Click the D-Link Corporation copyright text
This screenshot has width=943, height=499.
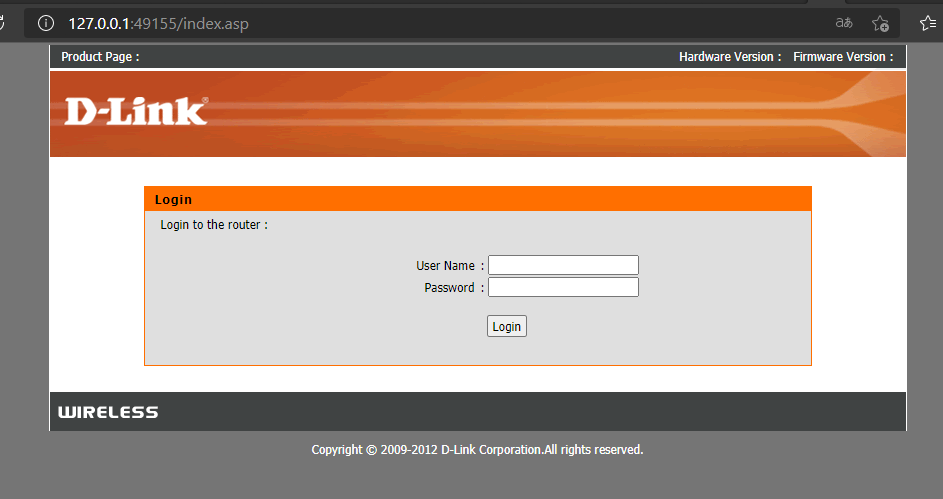click(478, 450)
